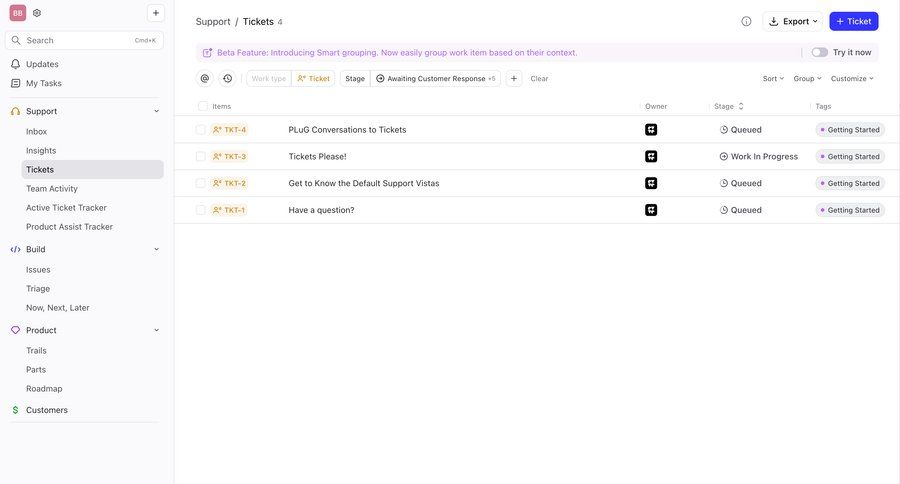Open the Sort dropdown
The height and width of the screenshot is (484, 900).
773,79
